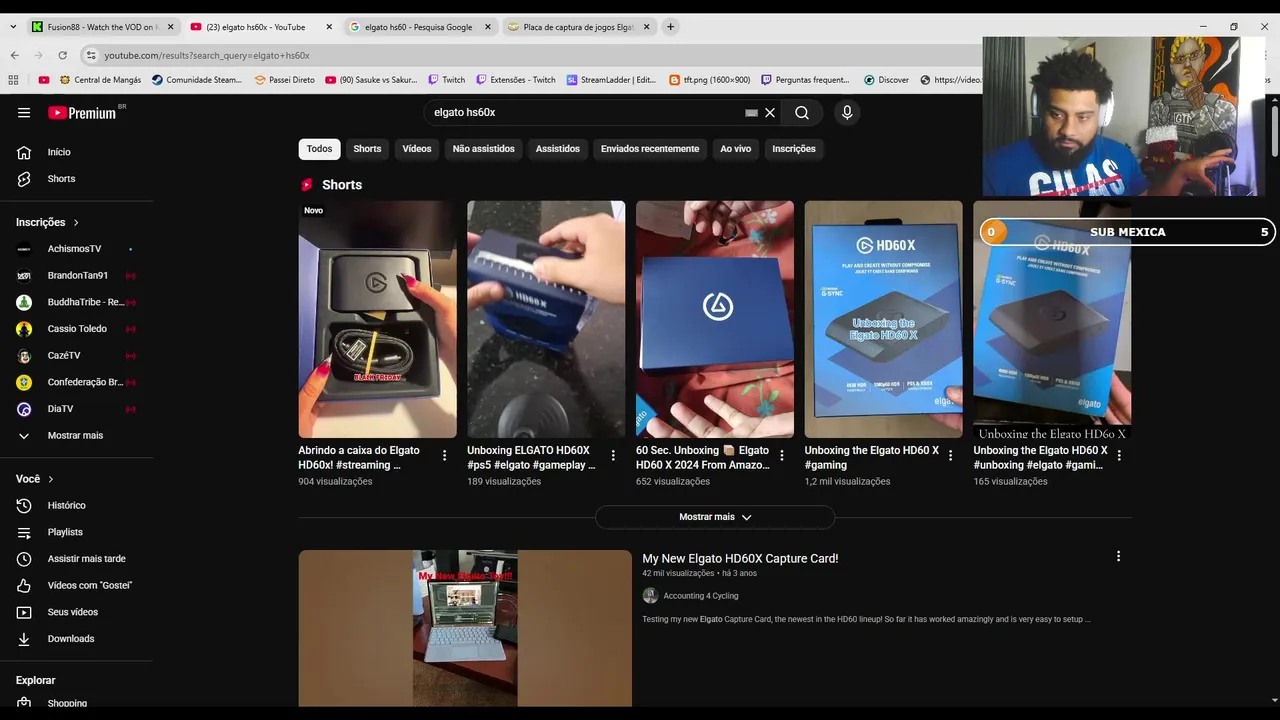The width and height of the screenshot is (1280, 720).
Task: Open the AchismosTV channel subscription
Action: click(76, 249)
